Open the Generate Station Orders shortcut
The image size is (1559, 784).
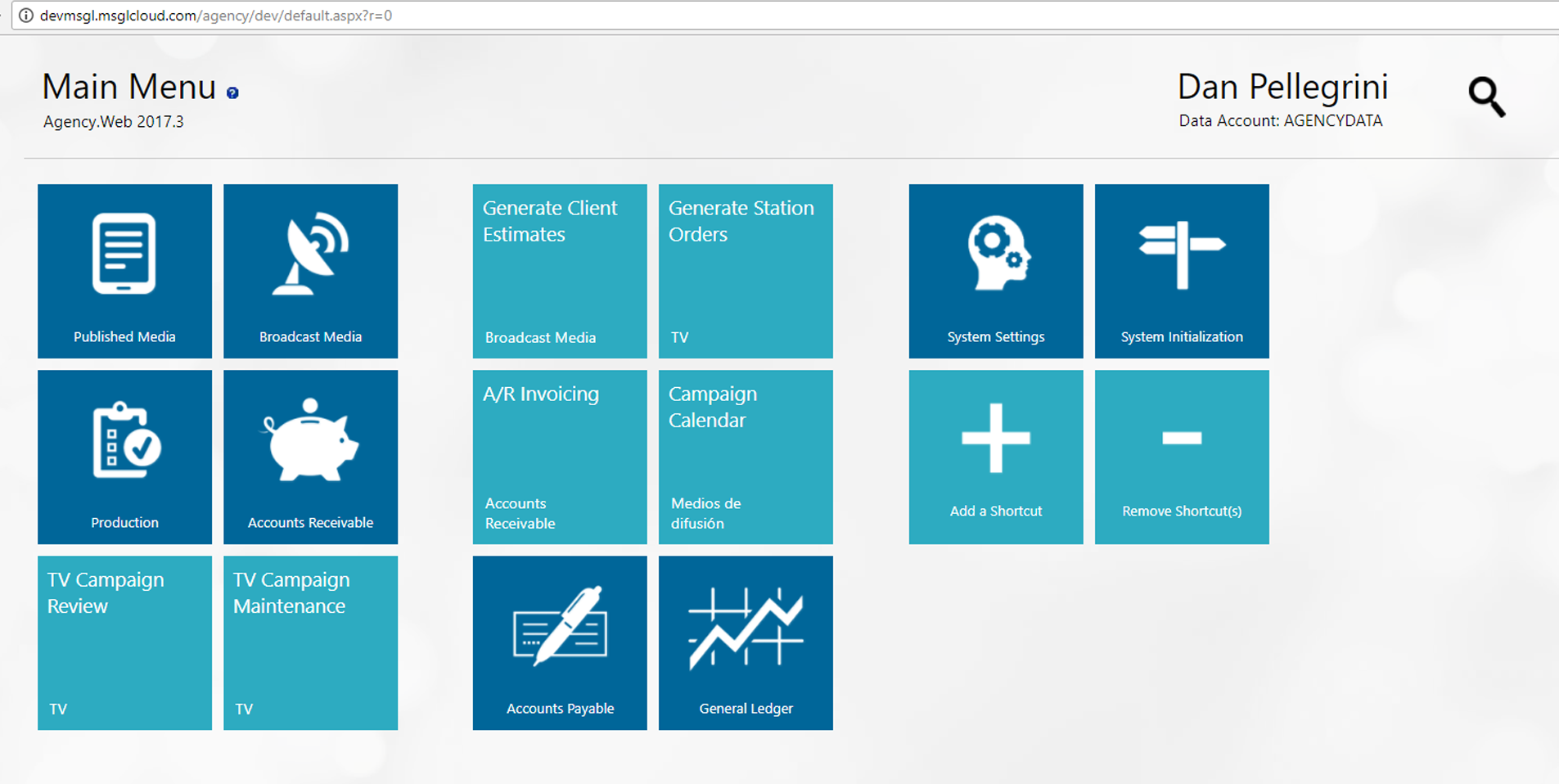[x=746, y=271]
